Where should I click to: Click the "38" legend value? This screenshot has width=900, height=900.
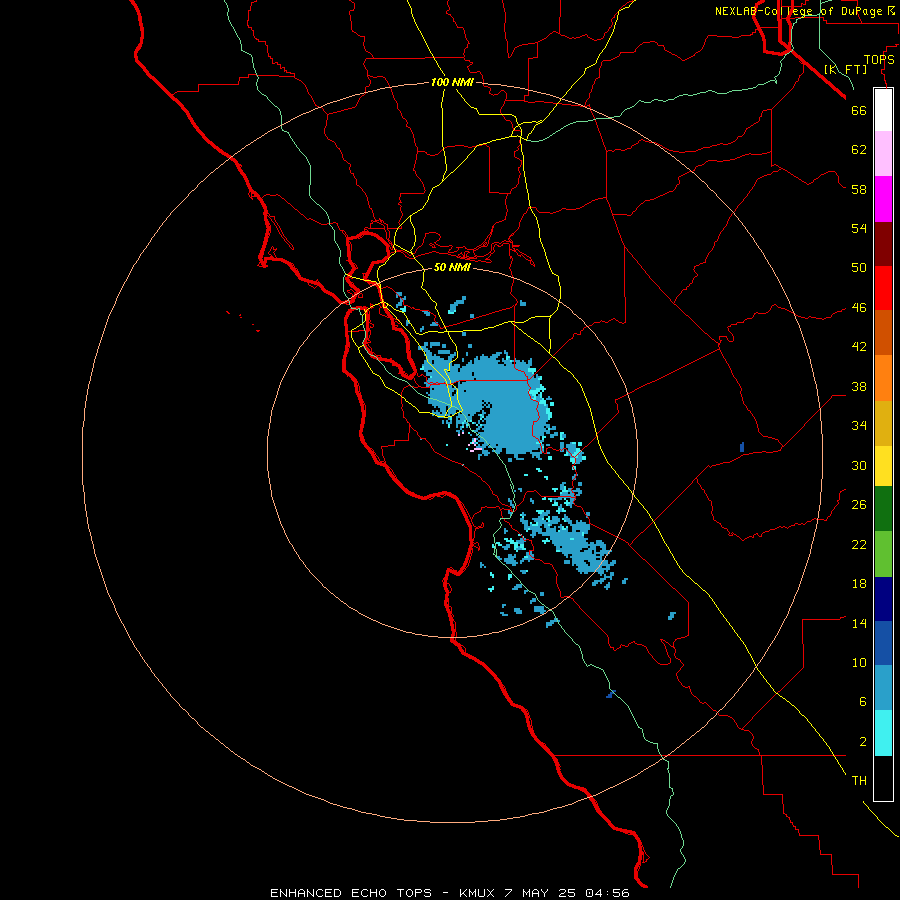tap(859, 387)
